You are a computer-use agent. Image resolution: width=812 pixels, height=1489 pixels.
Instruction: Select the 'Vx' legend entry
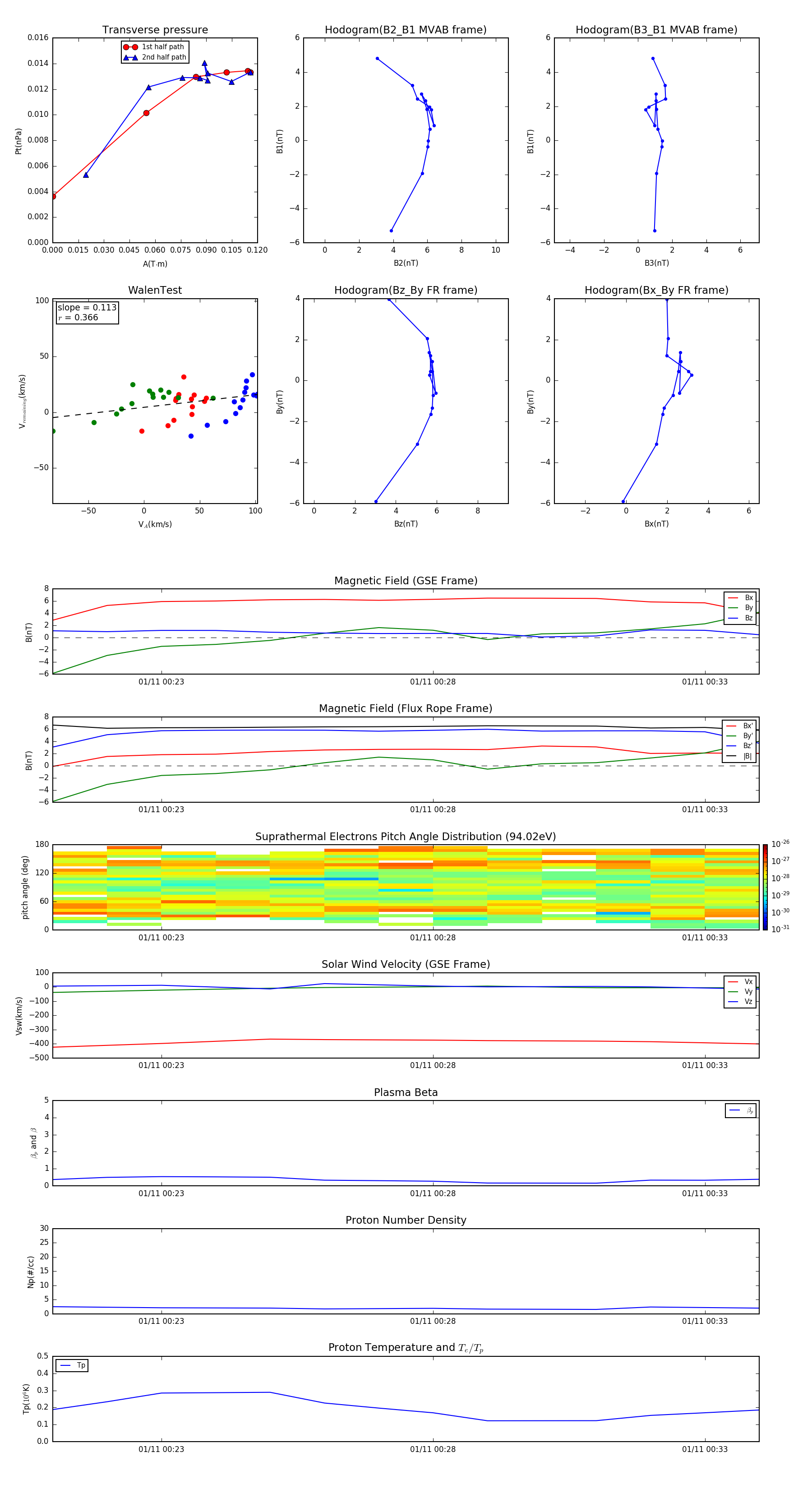point(740,981)
